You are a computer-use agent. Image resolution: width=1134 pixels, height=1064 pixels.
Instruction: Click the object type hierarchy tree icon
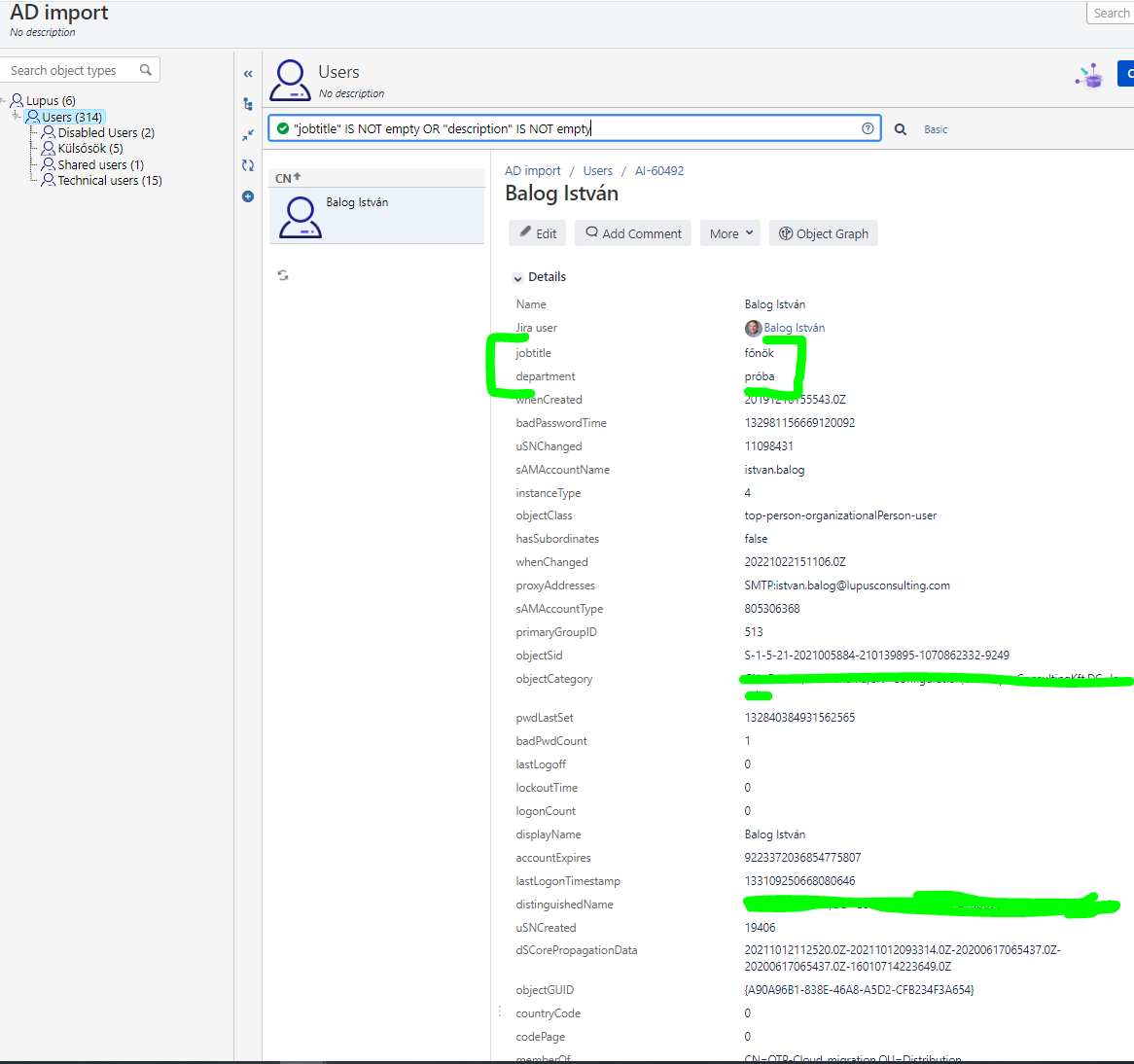[x=248, y=104]
